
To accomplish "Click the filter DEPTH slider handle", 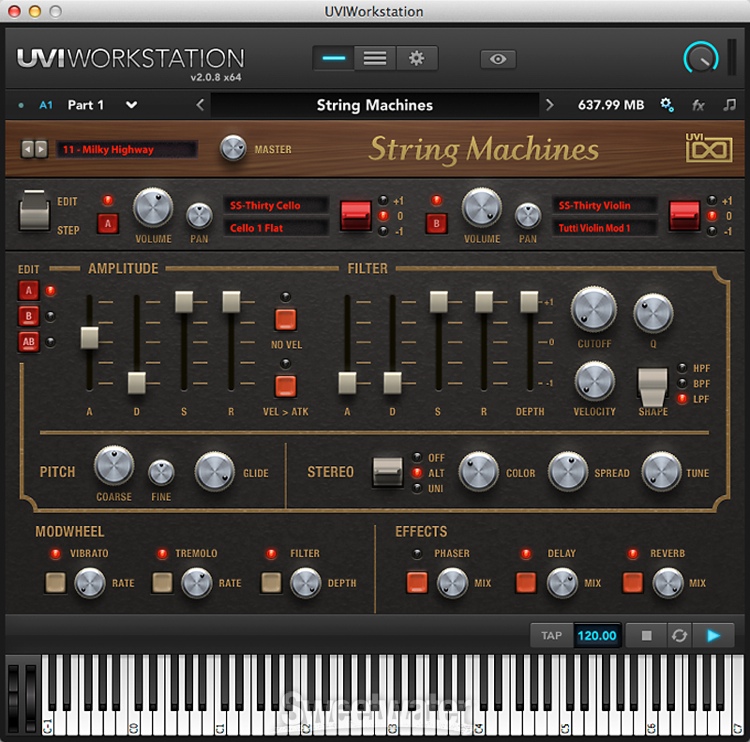I will pyautogui.click(x=529, y=302).
